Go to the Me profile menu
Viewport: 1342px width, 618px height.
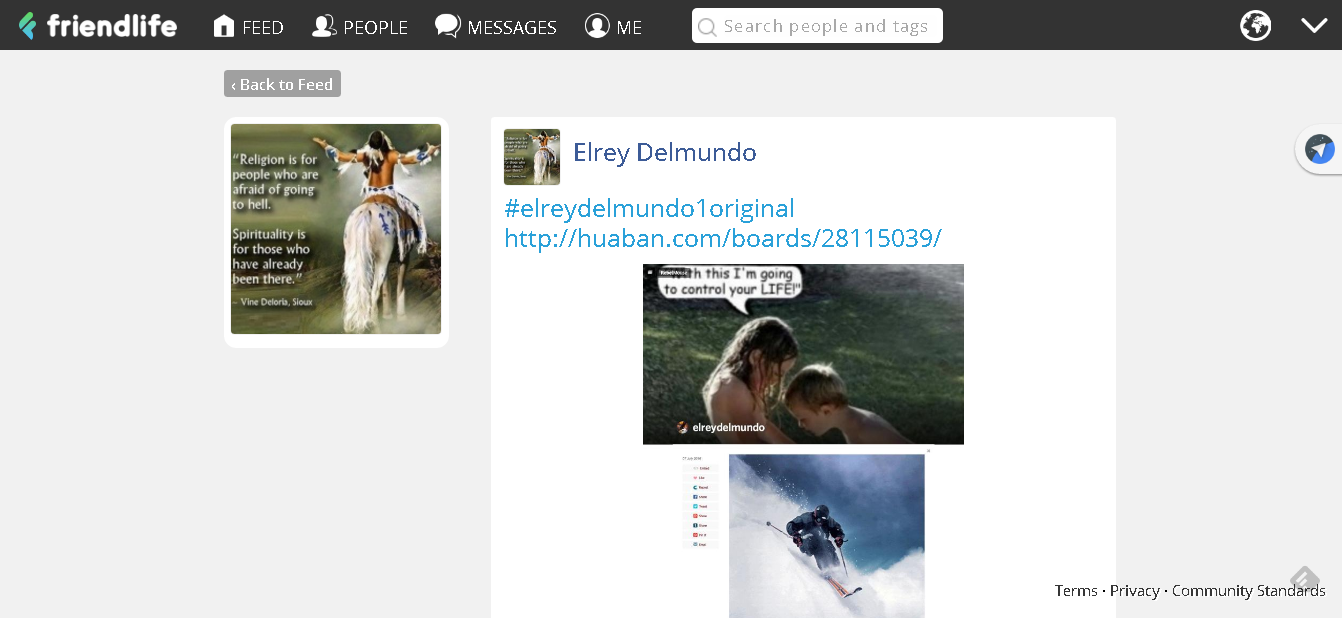pos(614,26)
